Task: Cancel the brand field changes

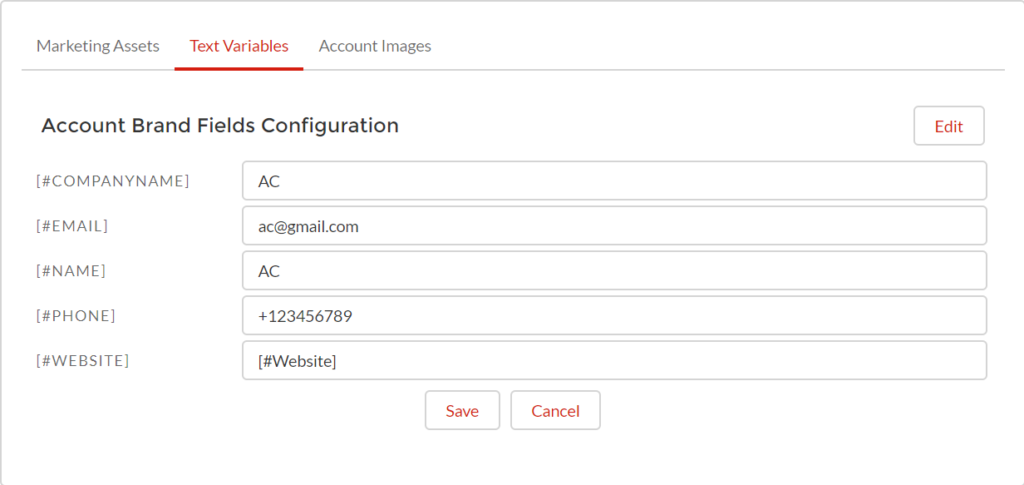Action: click(555, 411)
